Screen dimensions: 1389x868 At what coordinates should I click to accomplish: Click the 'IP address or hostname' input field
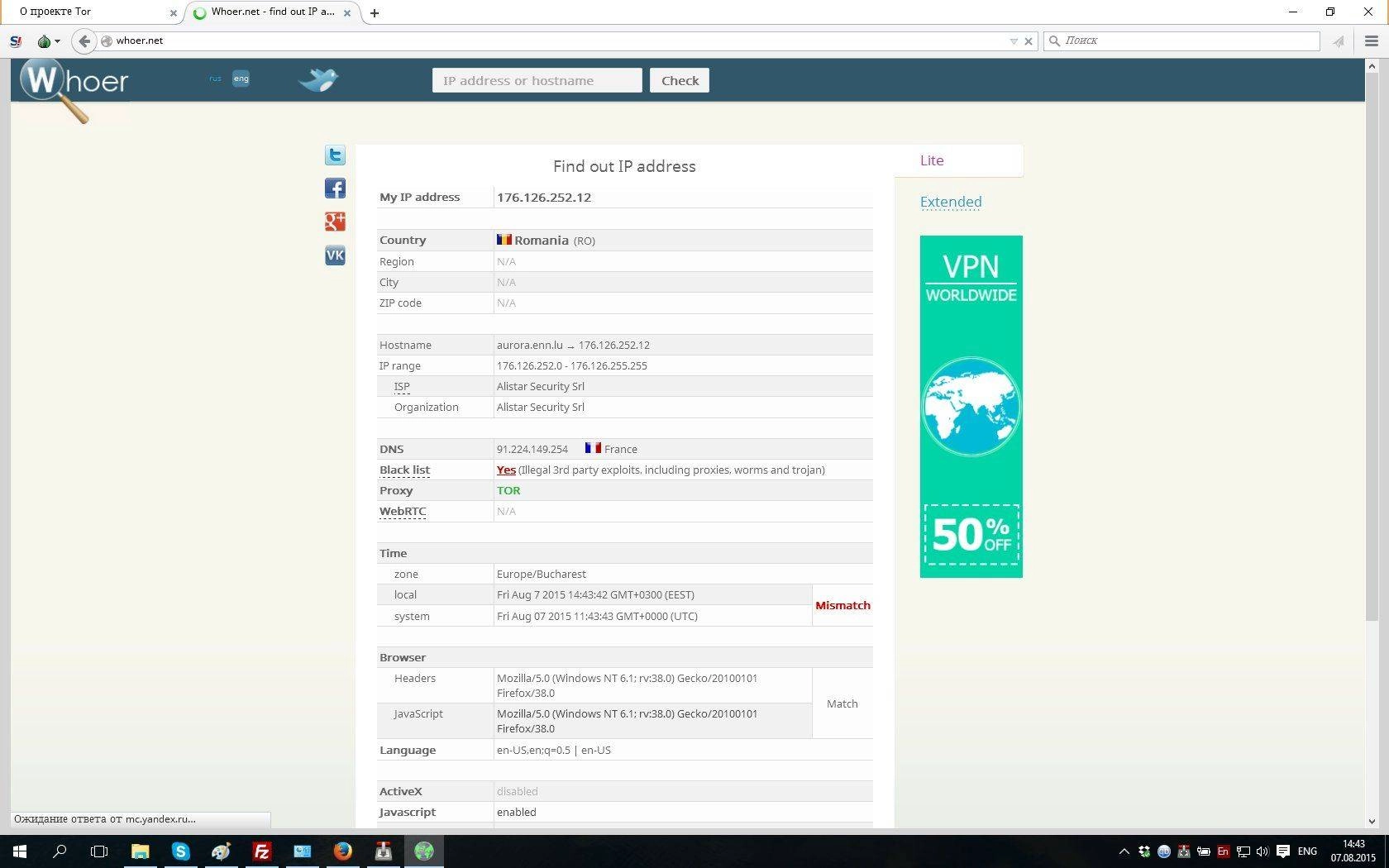[537, 80]
